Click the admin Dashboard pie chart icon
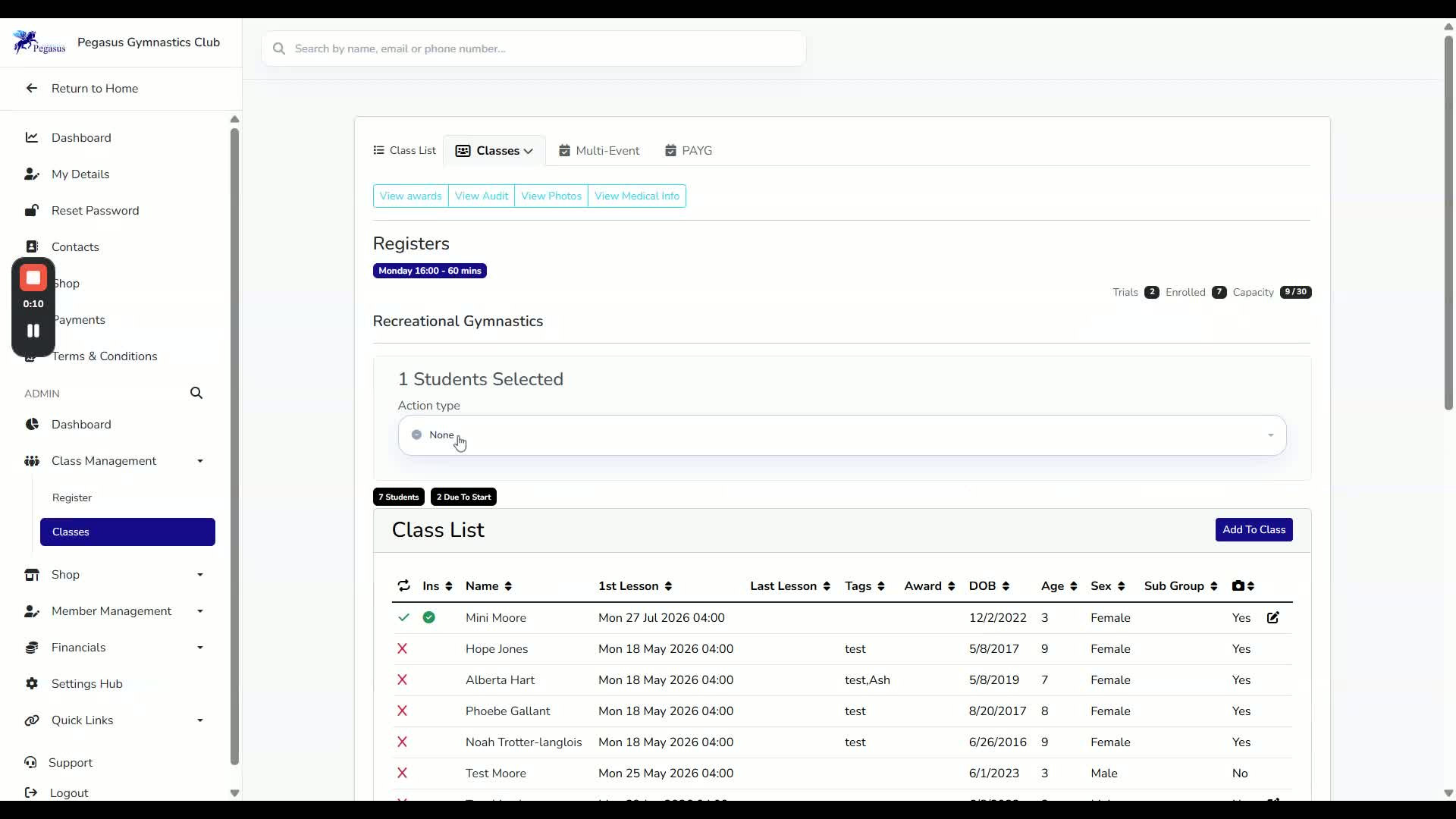Screen dimensions: 1456x819 point(32,424)
